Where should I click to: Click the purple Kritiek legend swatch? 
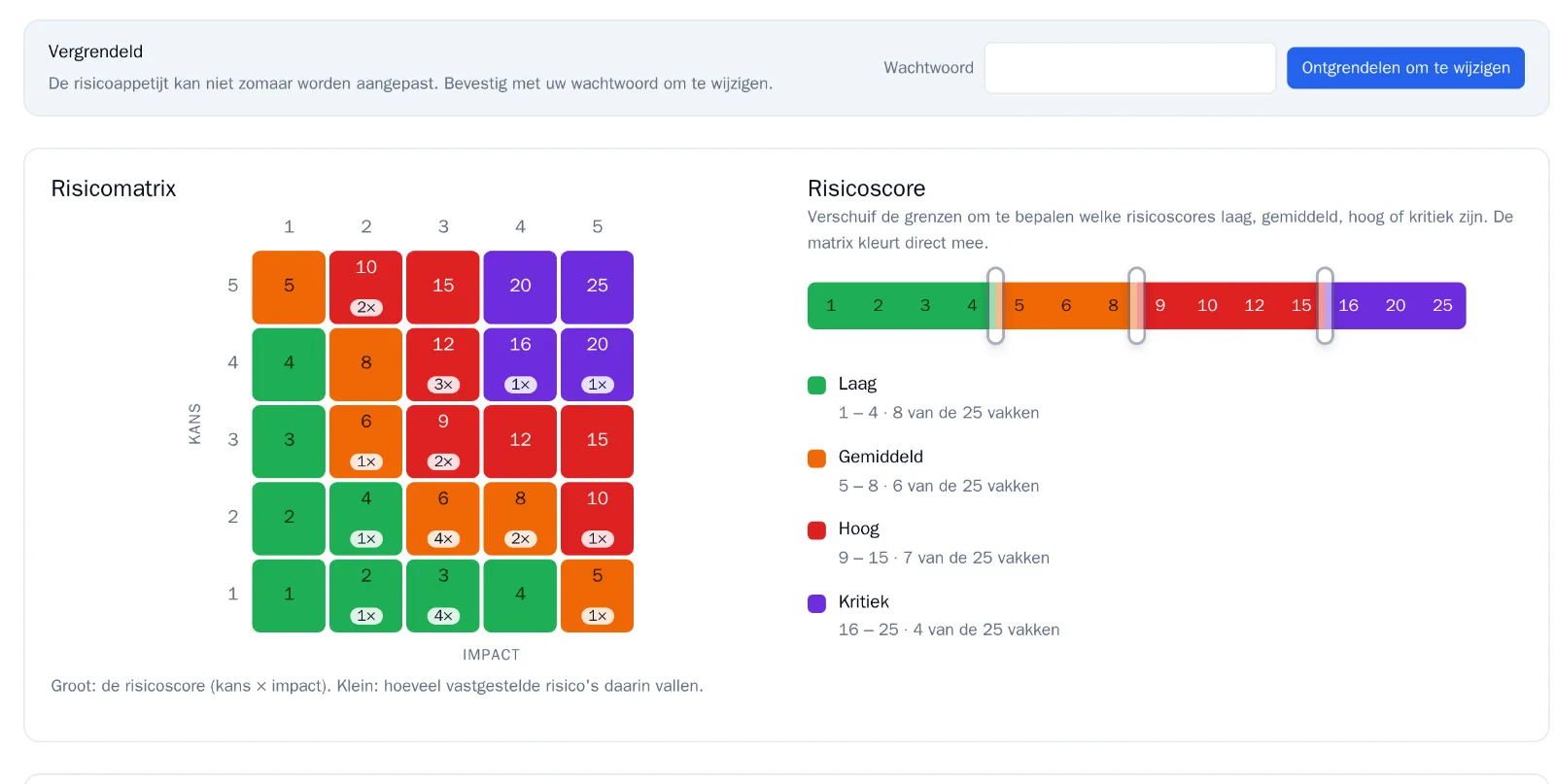(816, 602)
